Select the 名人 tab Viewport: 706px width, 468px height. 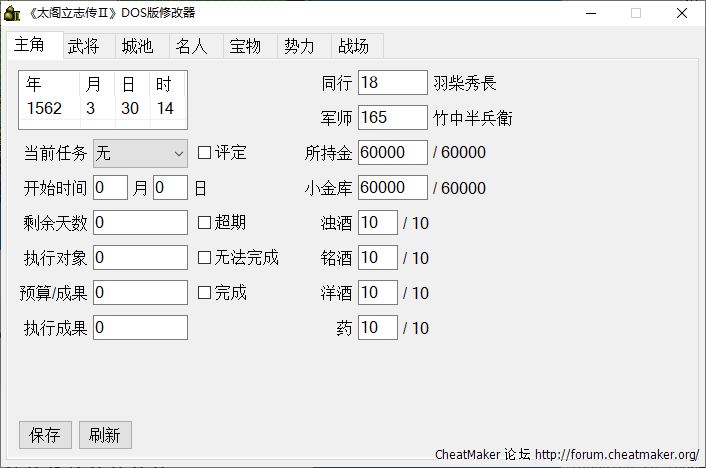(x=192, y=46)
